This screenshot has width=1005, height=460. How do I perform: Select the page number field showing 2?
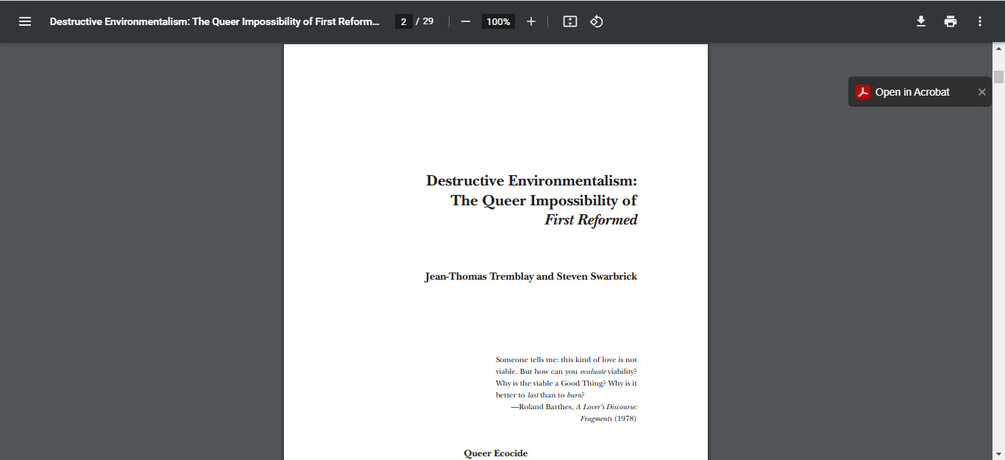tap(403, 22)
